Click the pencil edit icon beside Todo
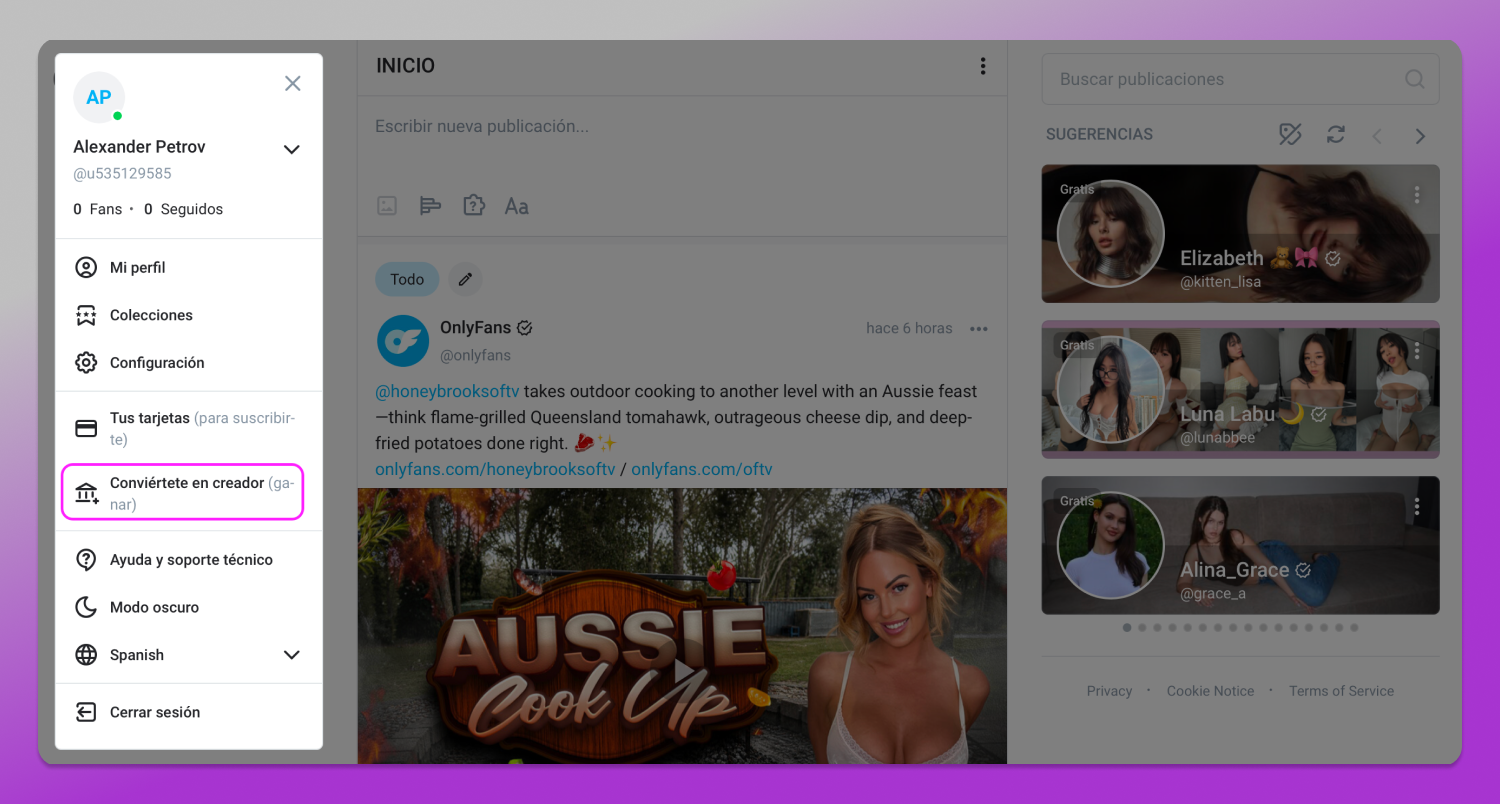 click(x=465, y=279)
